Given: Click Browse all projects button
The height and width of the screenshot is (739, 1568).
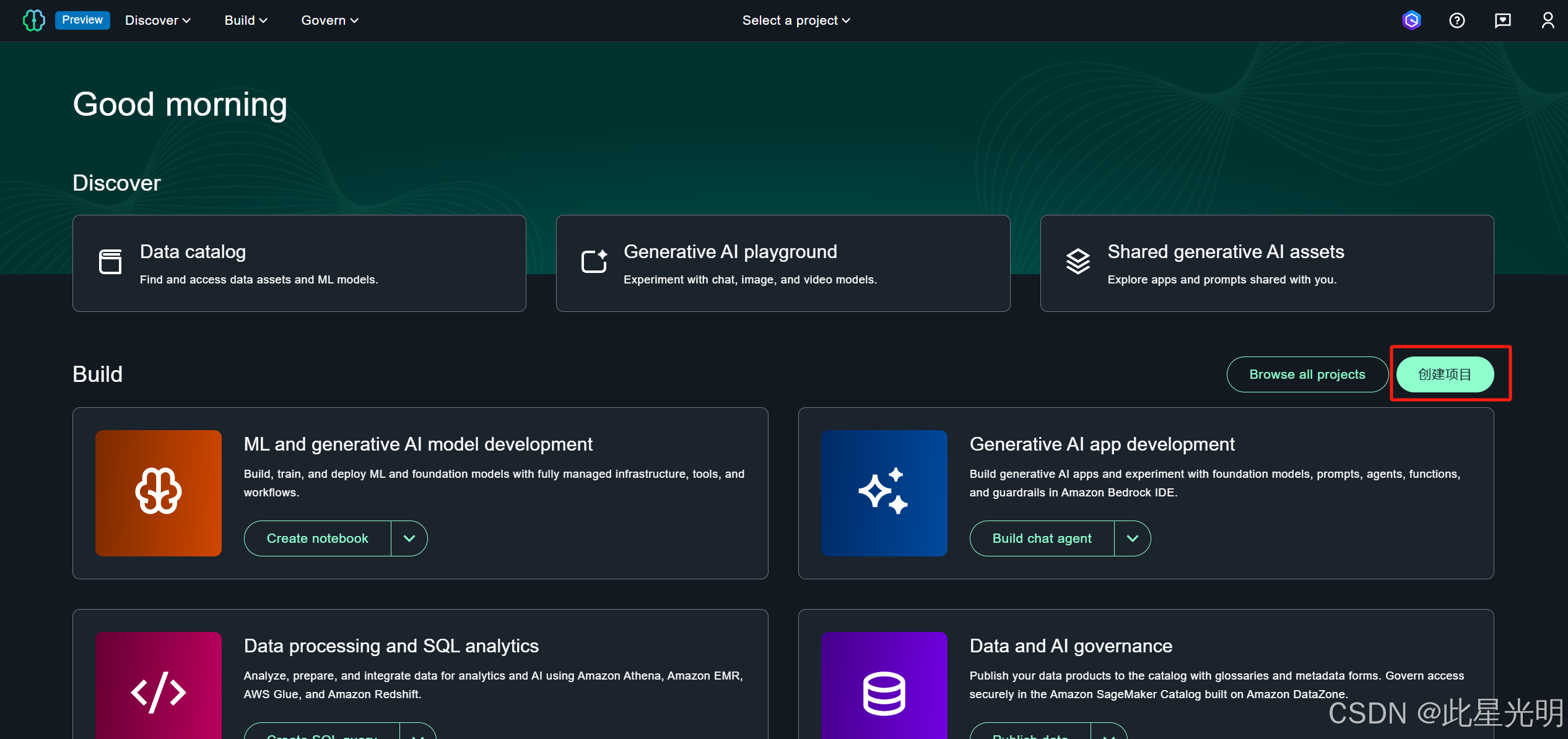Looking at the screenshot, I should point(1307,374).
